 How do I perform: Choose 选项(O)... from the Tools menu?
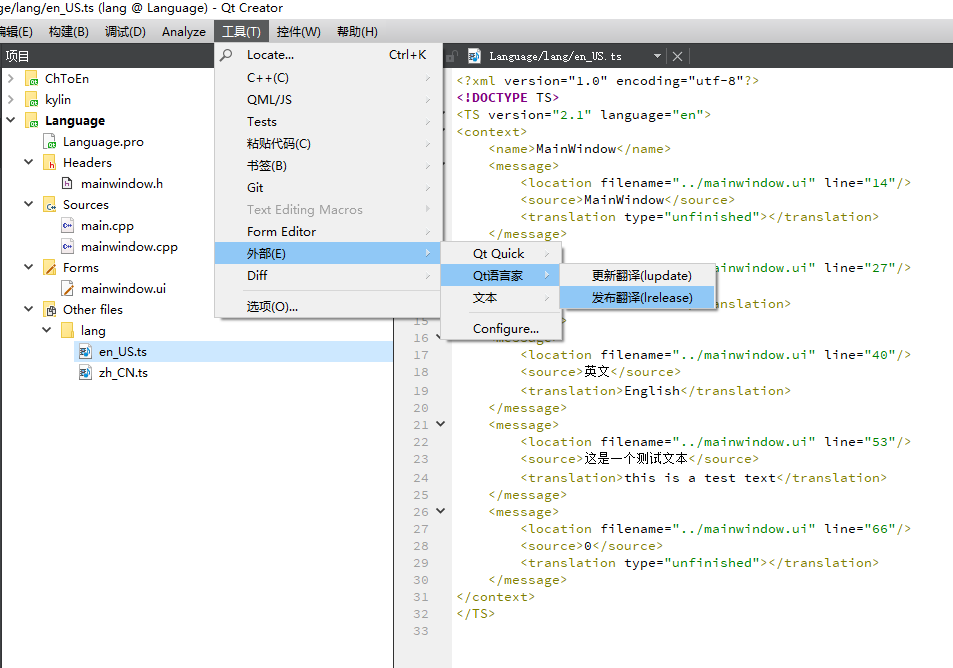328,306
